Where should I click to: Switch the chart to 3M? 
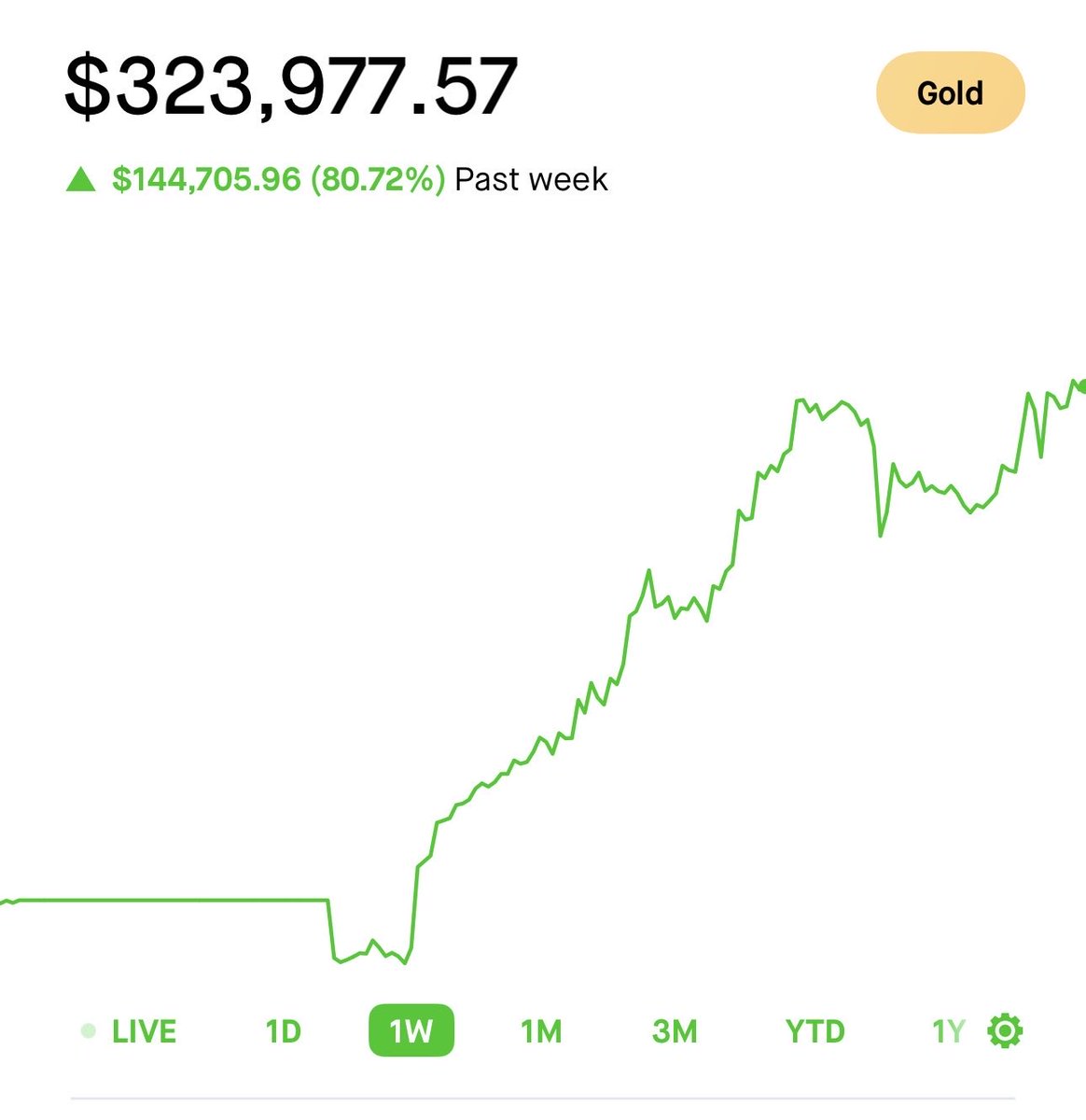675,1031
